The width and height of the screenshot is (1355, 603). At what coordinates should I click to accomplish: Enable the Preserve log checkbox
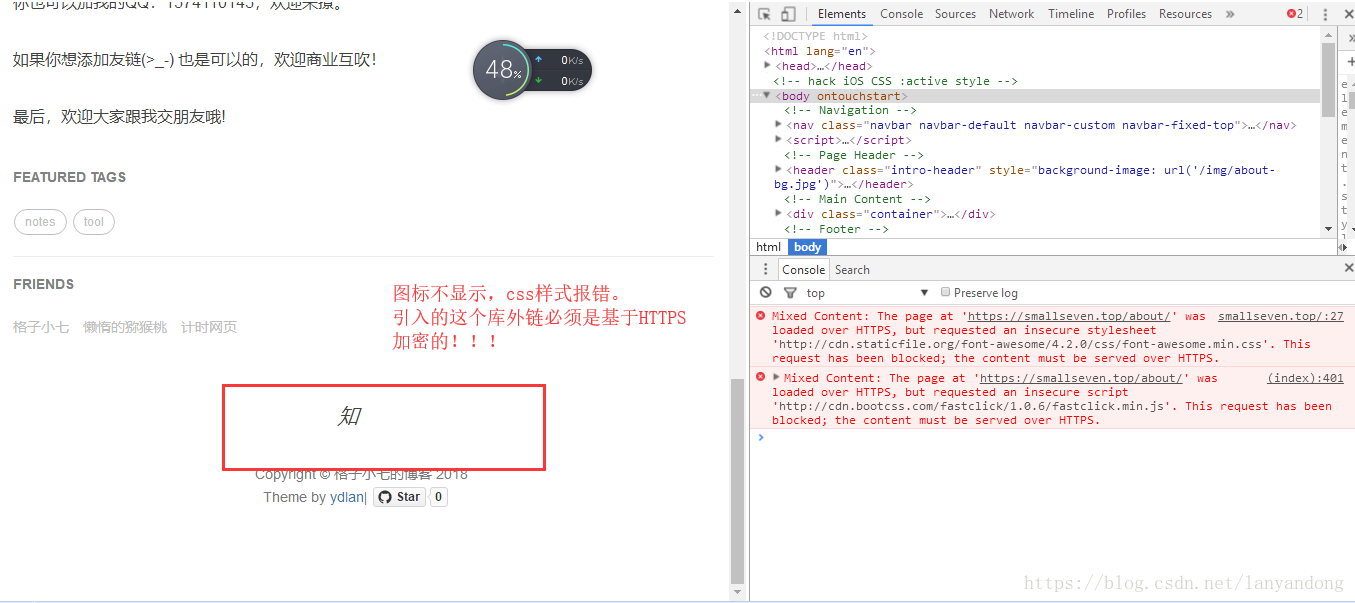tap(945, 292)
